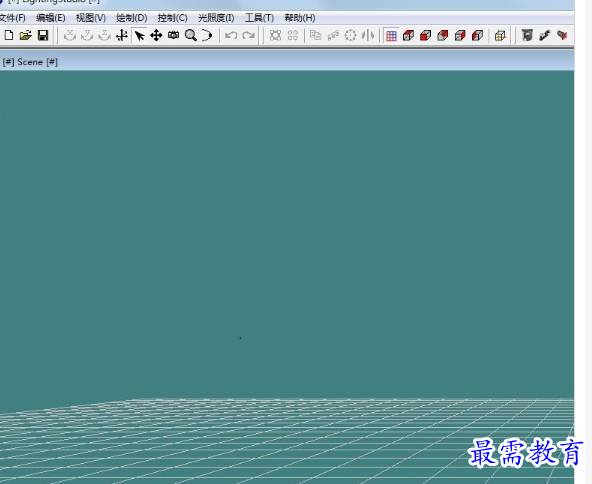Click the rotate around Y axis icon
Viewport: 592px width, 484px height.
[x=87, y=35]
